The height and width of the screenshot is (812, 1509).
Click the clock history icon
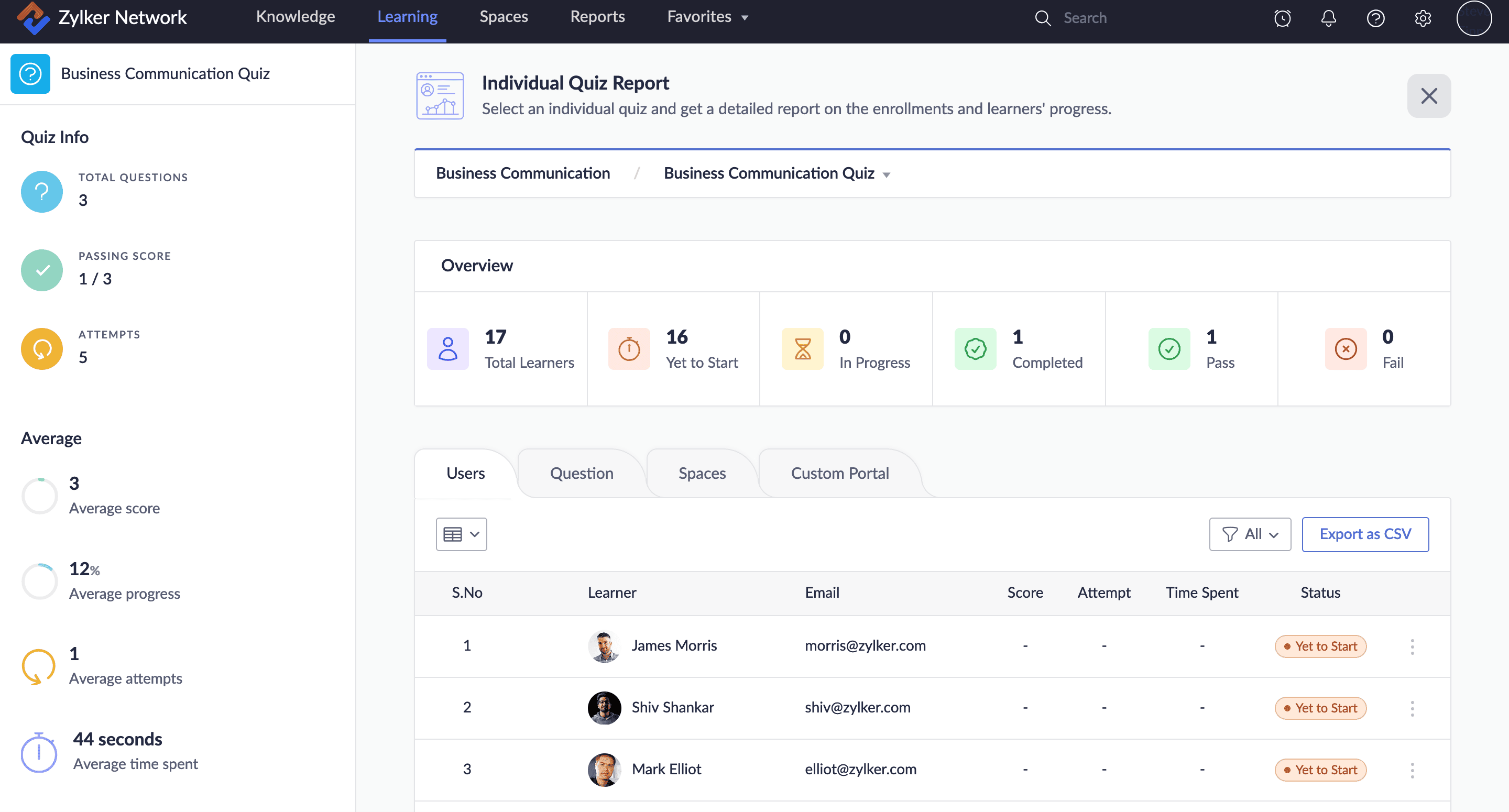tap(1282, 18)
